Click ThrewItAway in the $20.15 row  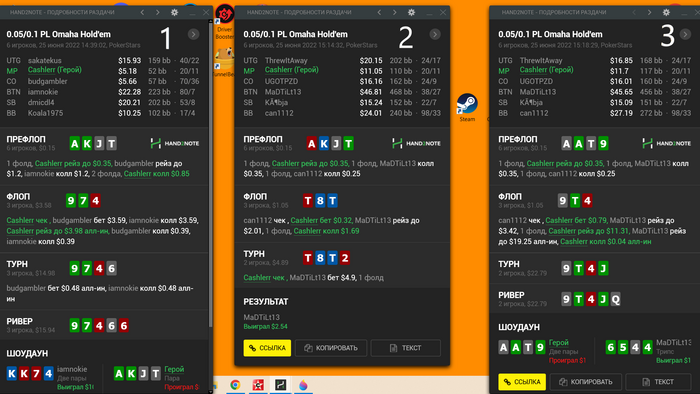click(286, 60)
